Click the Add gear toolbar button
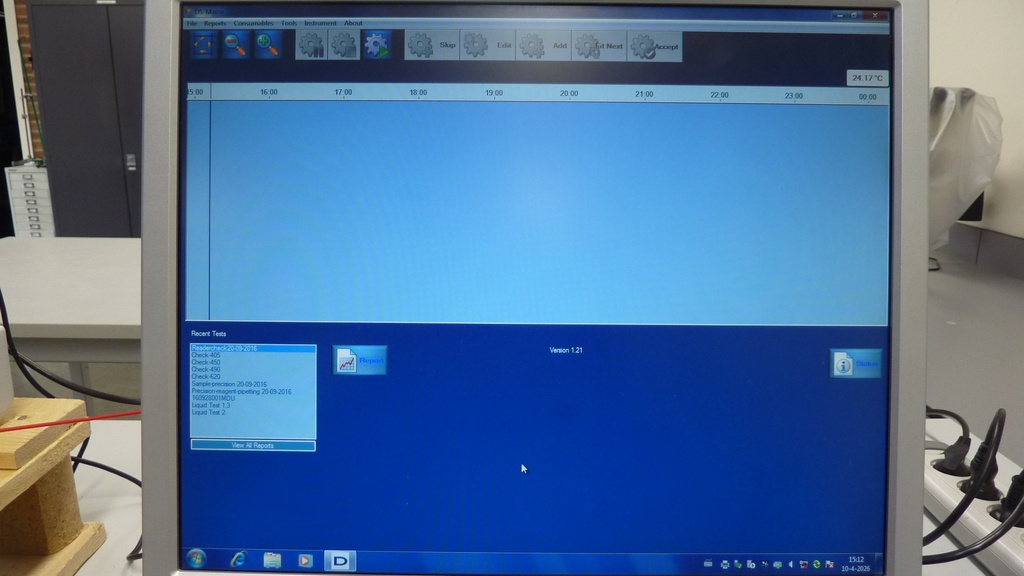Screen dimensions: 1024x576 (x=543, y=45)
